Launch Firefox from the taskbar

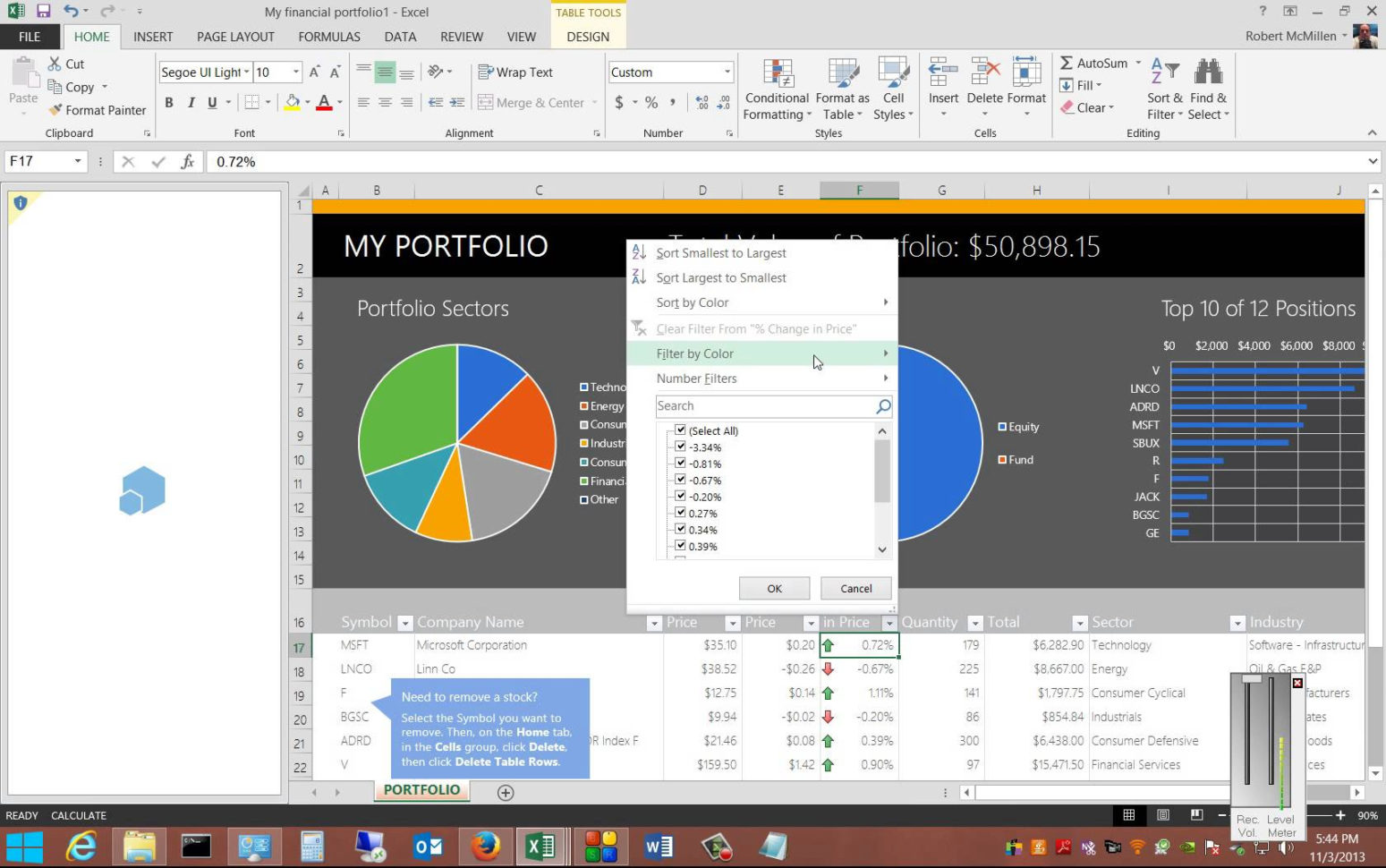(486, 846)
